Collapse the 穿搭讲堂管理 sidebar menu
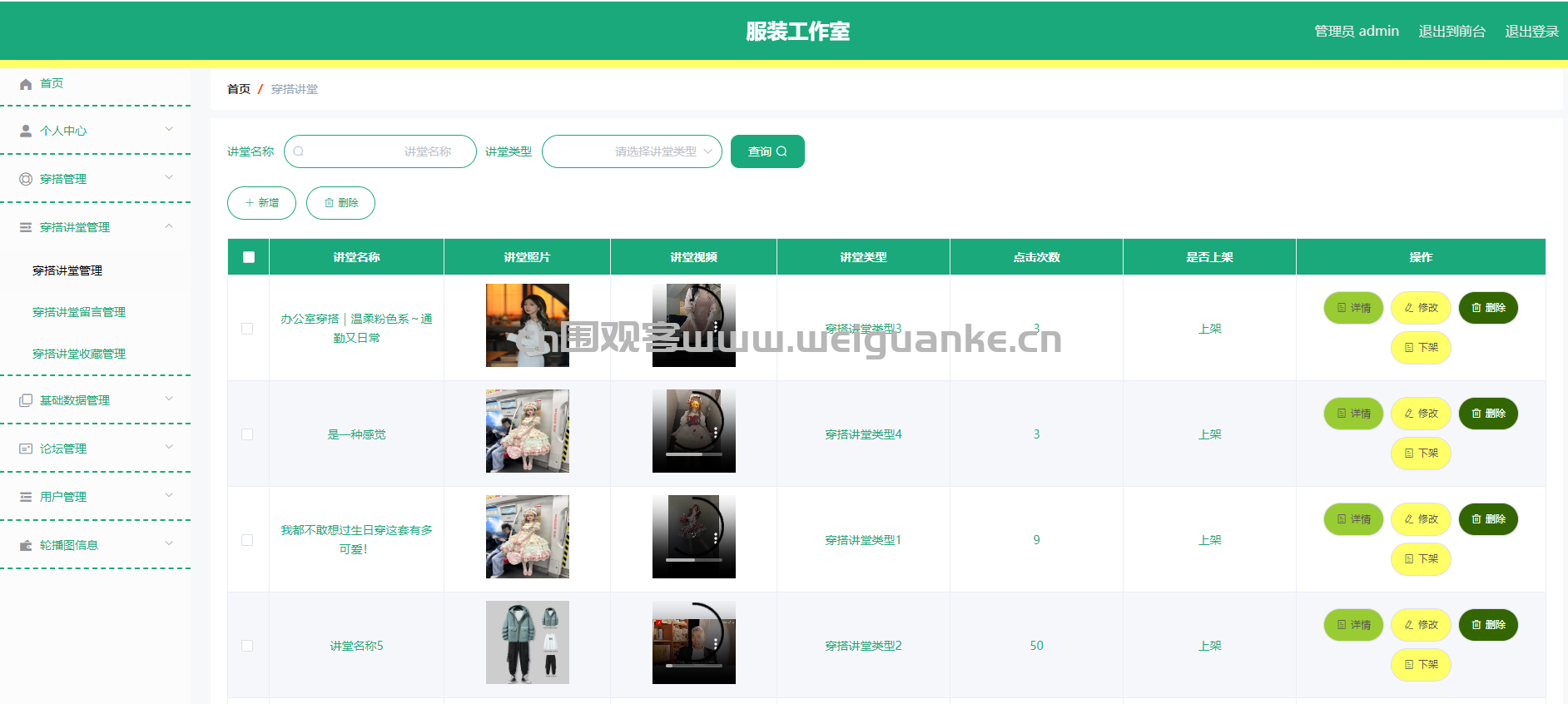 [x=96, y=227]
